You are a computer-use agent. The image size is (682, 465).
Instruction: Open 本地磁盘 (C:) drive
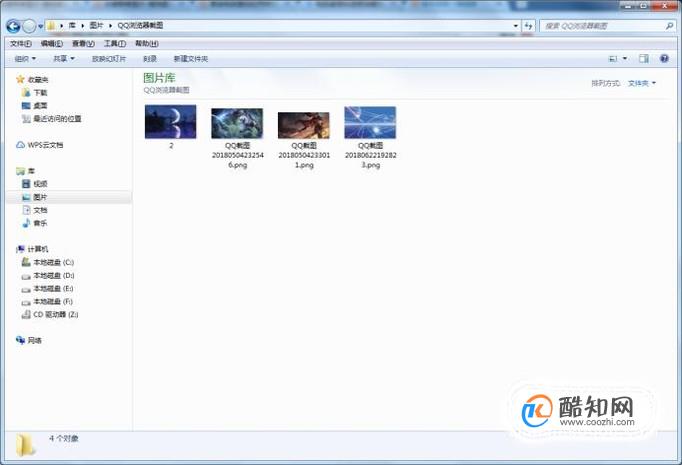[54, 262]
